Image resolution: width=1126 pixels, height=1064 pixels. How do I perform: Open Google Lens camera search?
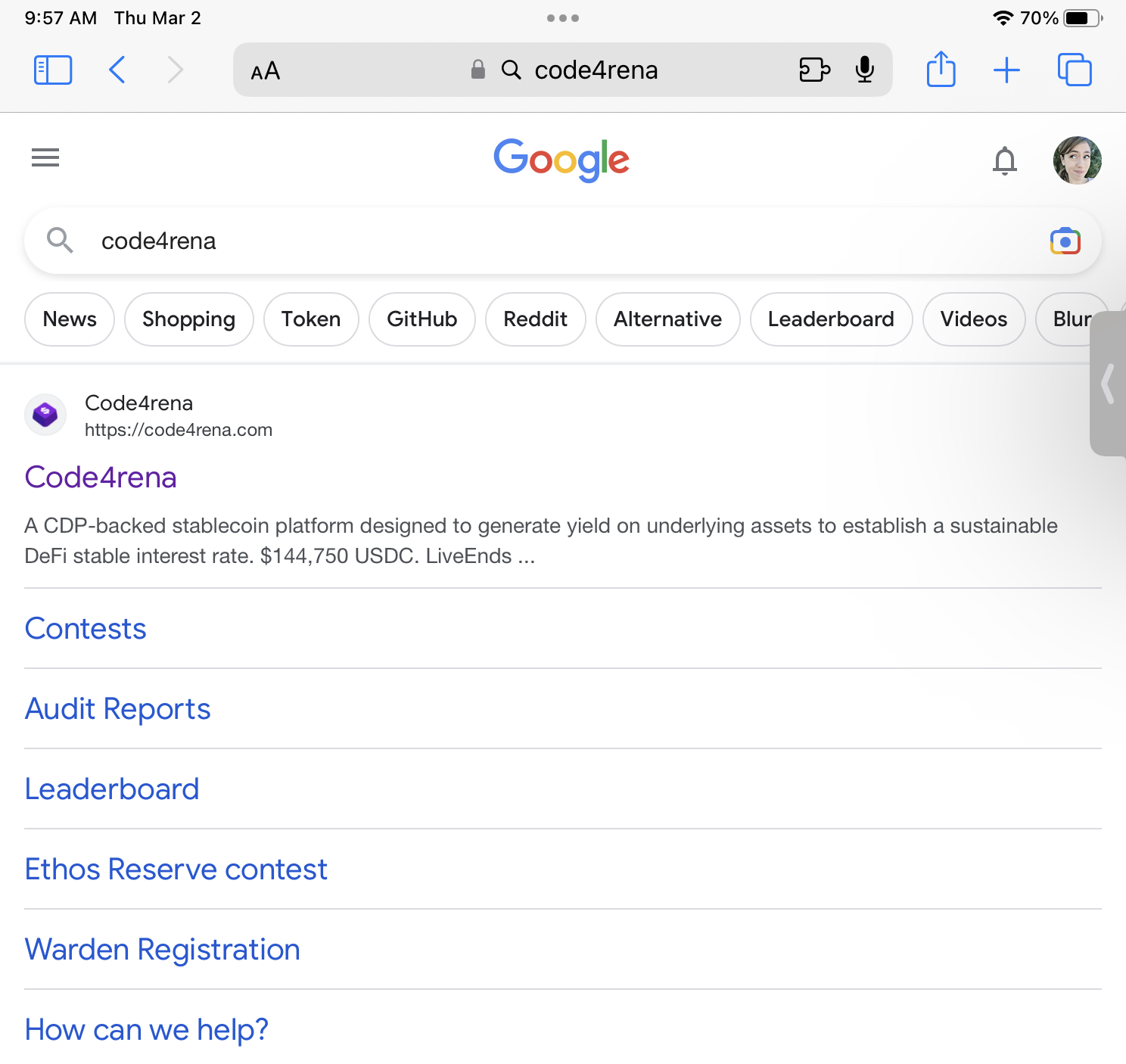click(1065, 241)
